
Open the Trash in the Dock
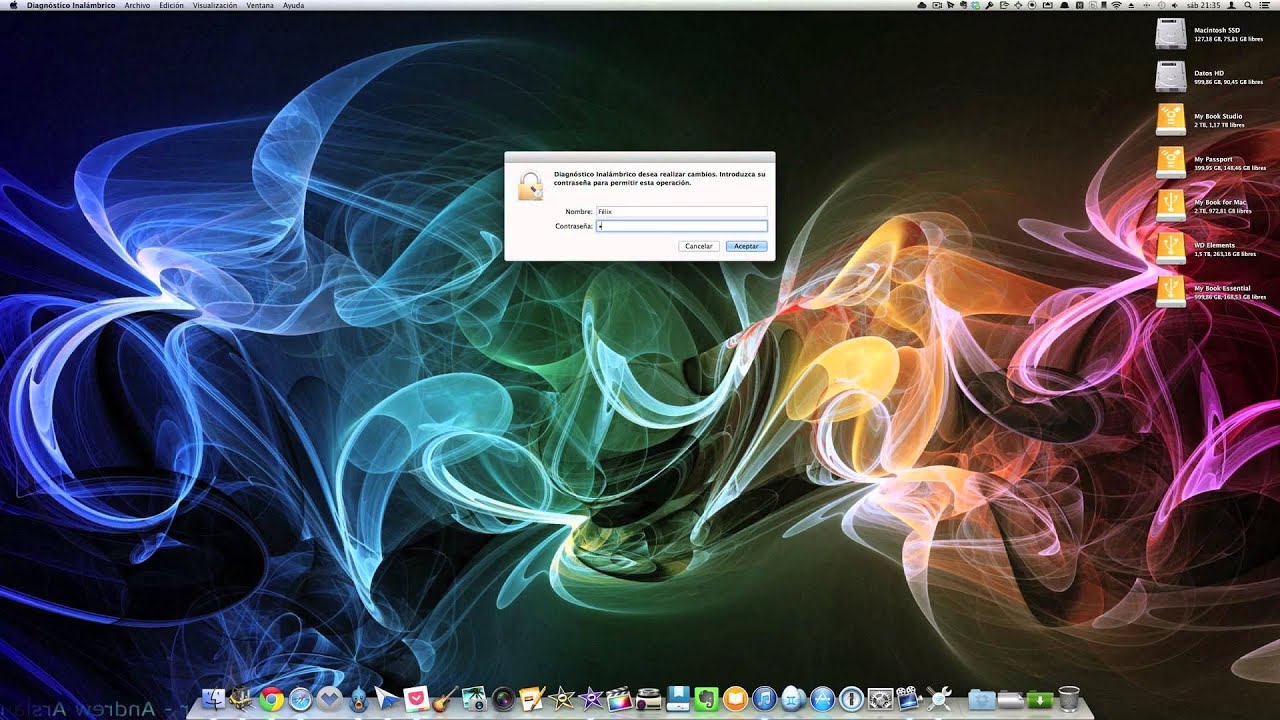tap(1069, 699)
